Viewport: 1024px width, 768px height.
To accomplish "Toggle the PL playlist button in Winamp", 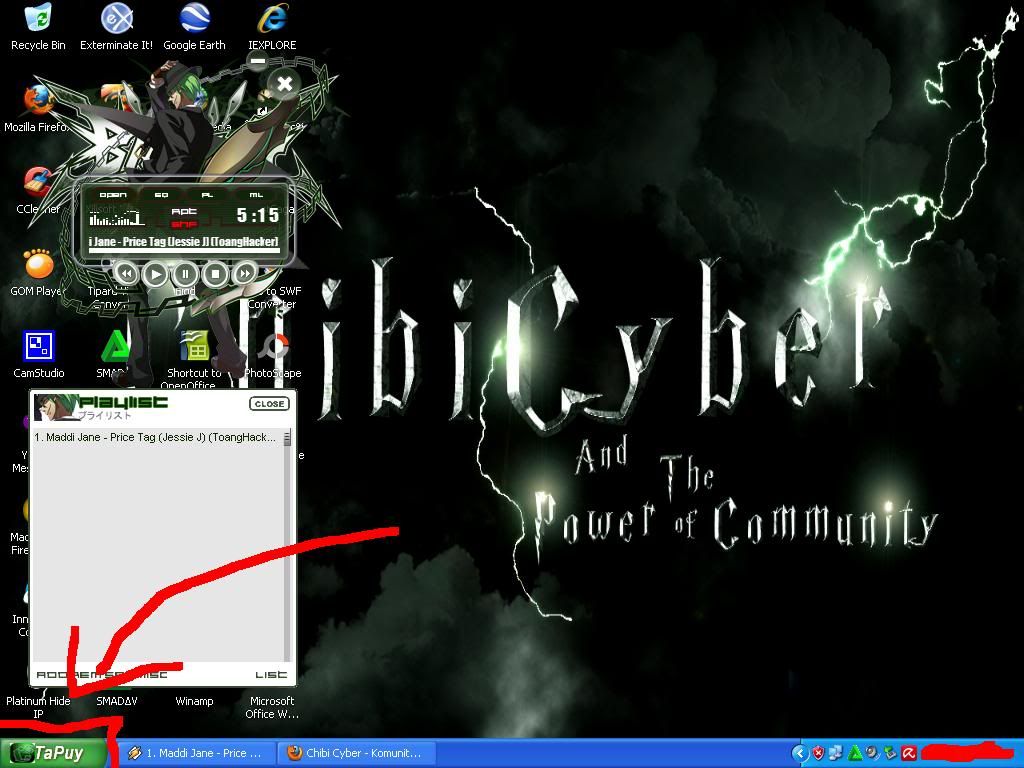I will (208, 195).
